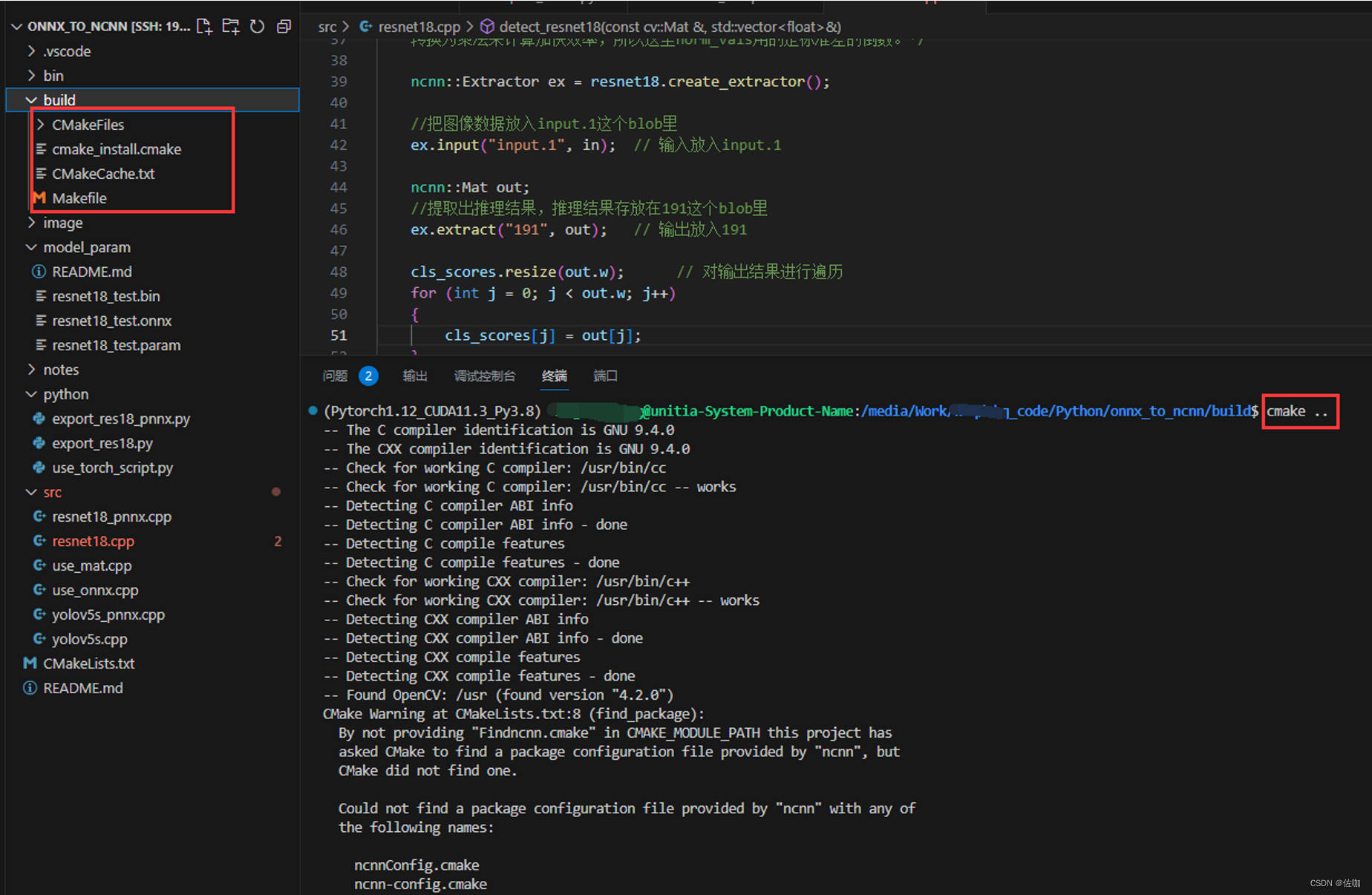Click the resnet18.cpp breadcrumb

coord(419,27)
